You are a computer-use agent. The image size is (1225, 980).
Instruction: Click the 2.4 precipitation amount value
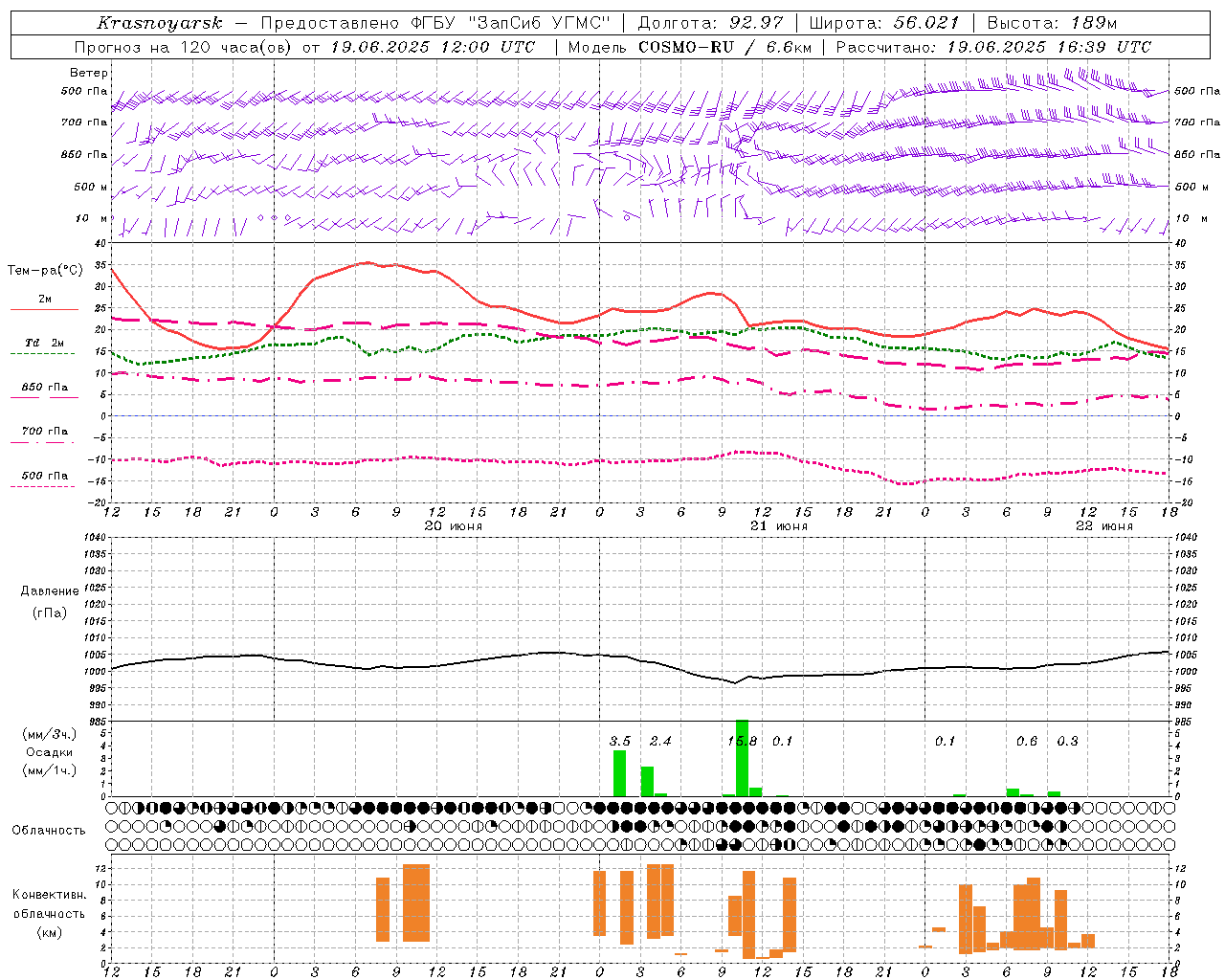pyautogui.click(x=660, y=741)
